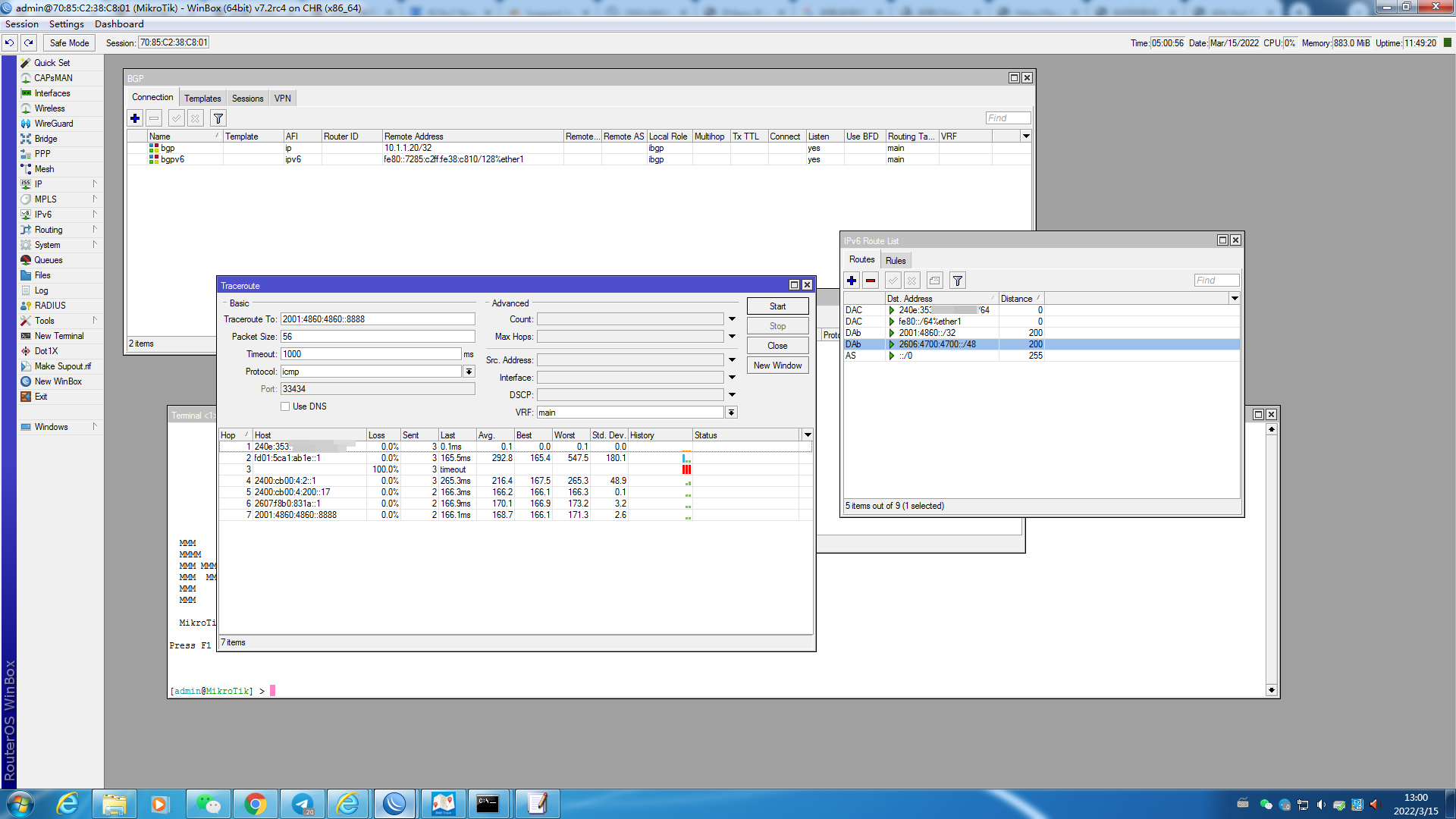Remove selected IPv6 route with minus icon
Screen dimensions: 1456x819
point(871,281)
